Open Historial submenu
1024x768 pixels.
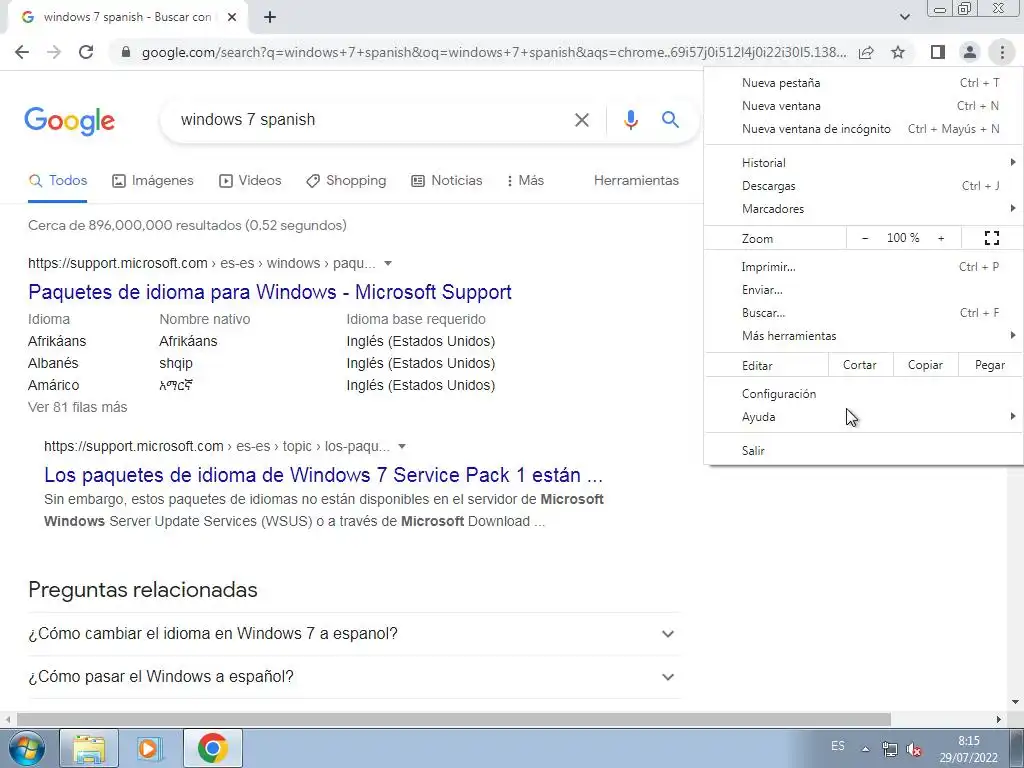[x=863, y=163]
